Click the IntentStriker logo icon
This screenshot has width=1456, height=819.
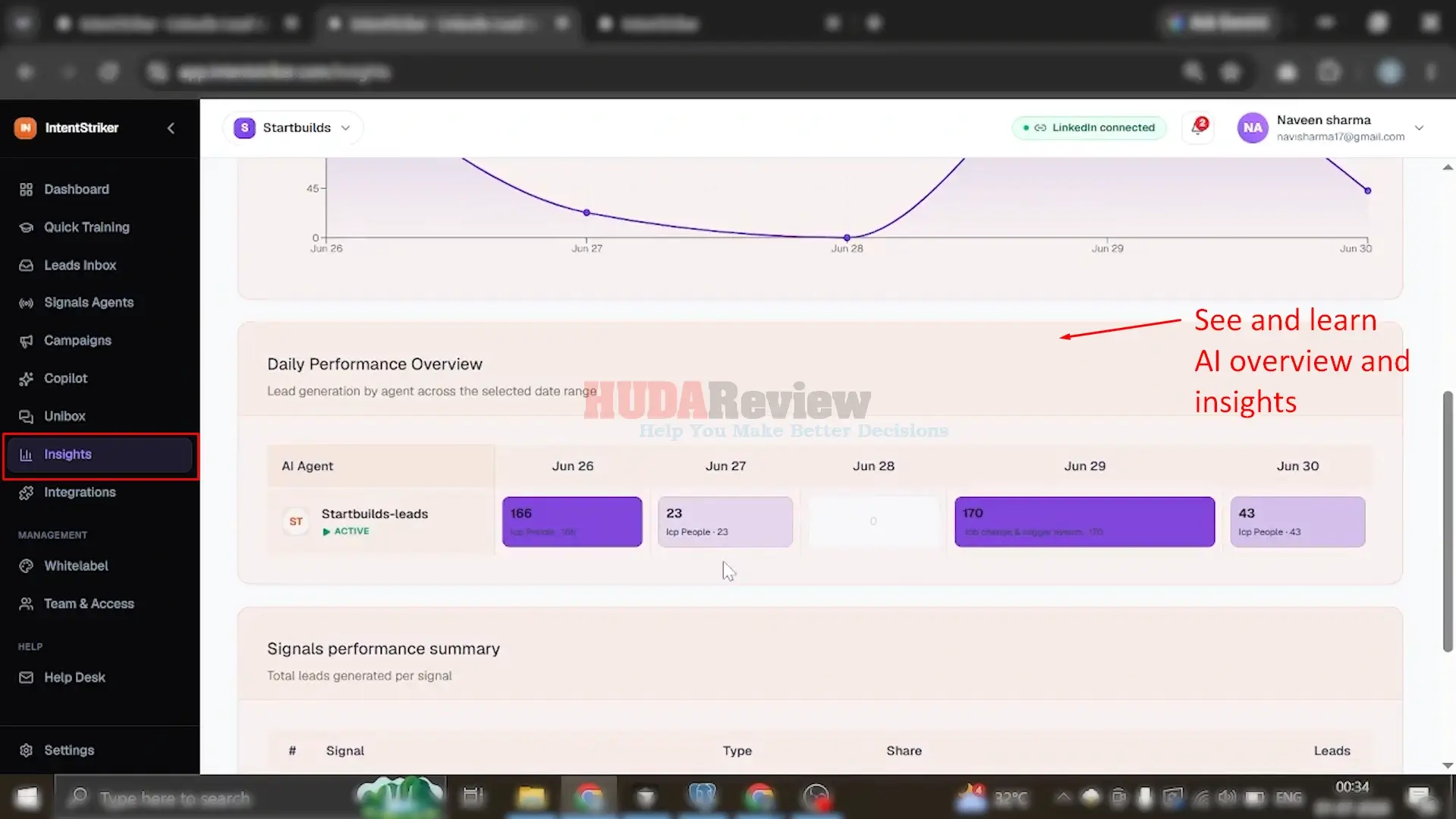(25, 128)
